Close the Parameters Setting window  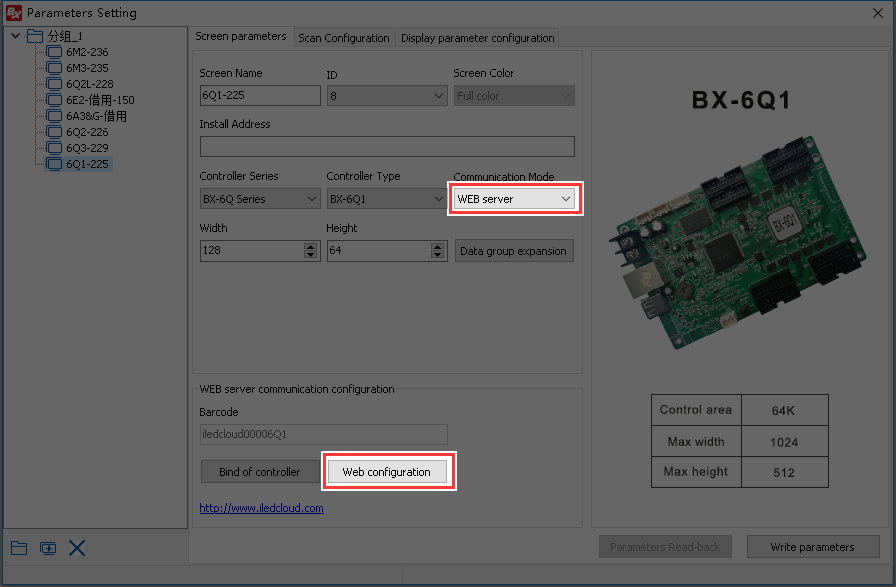click(x=878, y=13)
